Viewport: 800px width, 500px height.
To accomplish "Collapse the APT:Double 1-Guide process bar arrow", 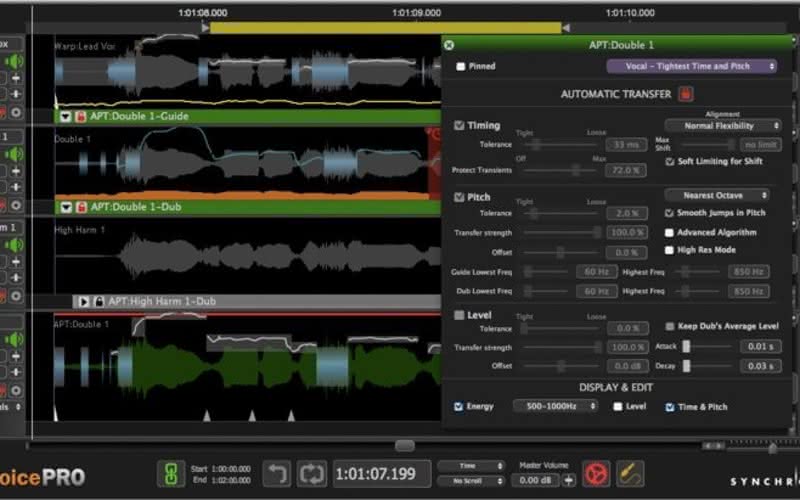I will point(65,116).
